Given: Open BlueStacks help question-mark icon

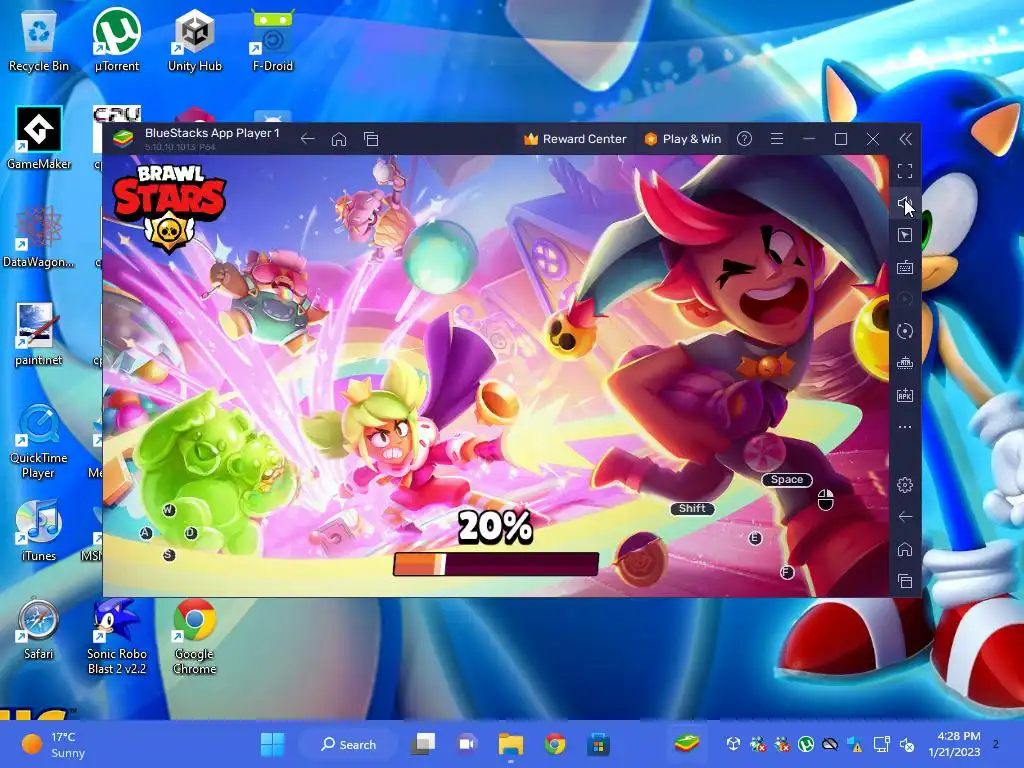Looking at the screenshot, I should (x=744, y=138).
